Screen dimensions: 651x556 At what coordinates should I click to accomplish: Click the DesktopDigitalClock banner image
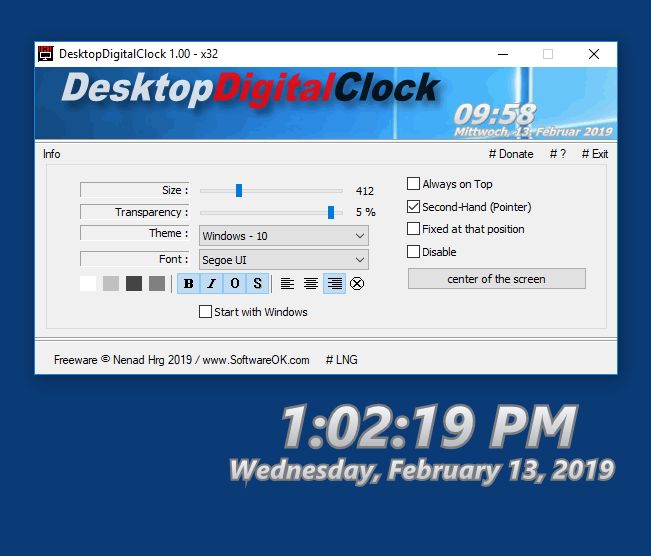point(326,103)
